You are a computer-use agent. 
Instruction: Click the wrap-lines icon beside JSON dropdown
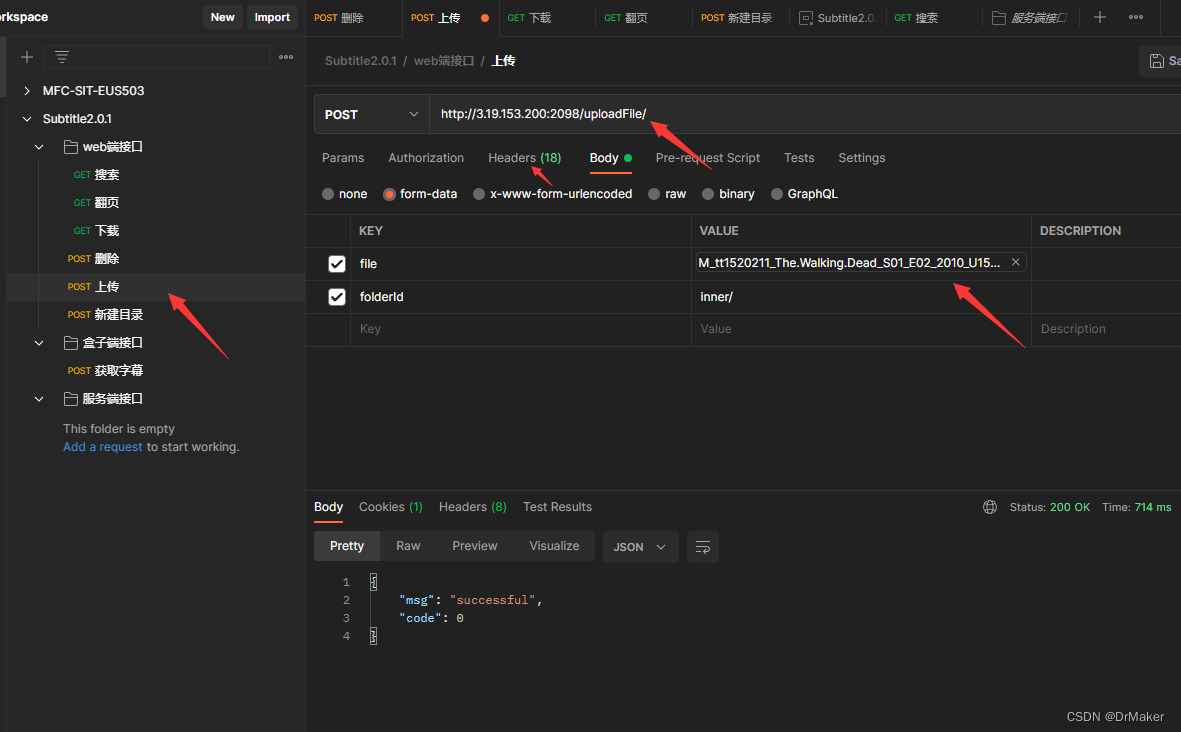pos(702,547)
